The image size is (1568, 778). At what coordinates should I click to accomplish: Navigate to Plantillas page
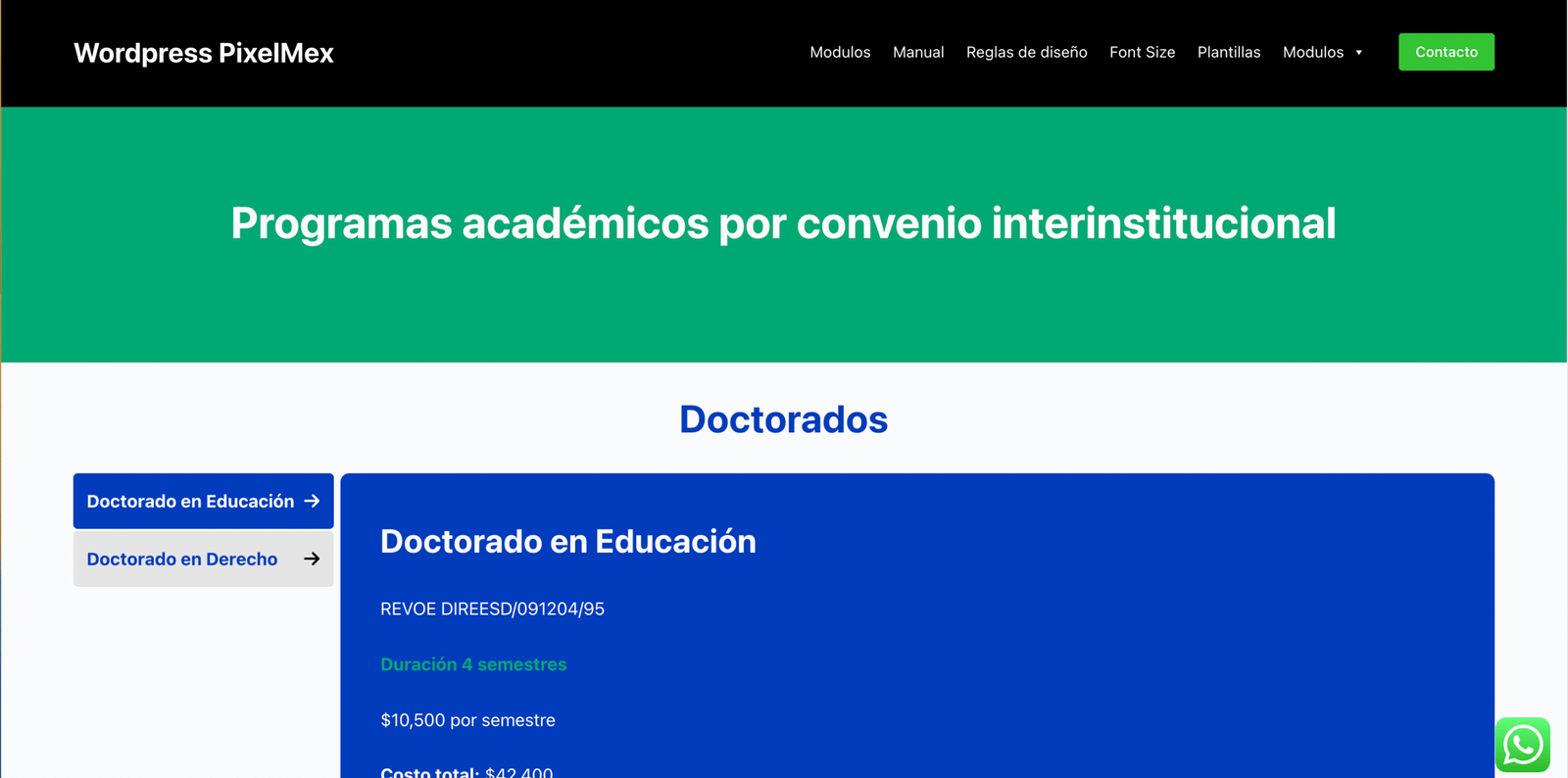[1228, 52]
